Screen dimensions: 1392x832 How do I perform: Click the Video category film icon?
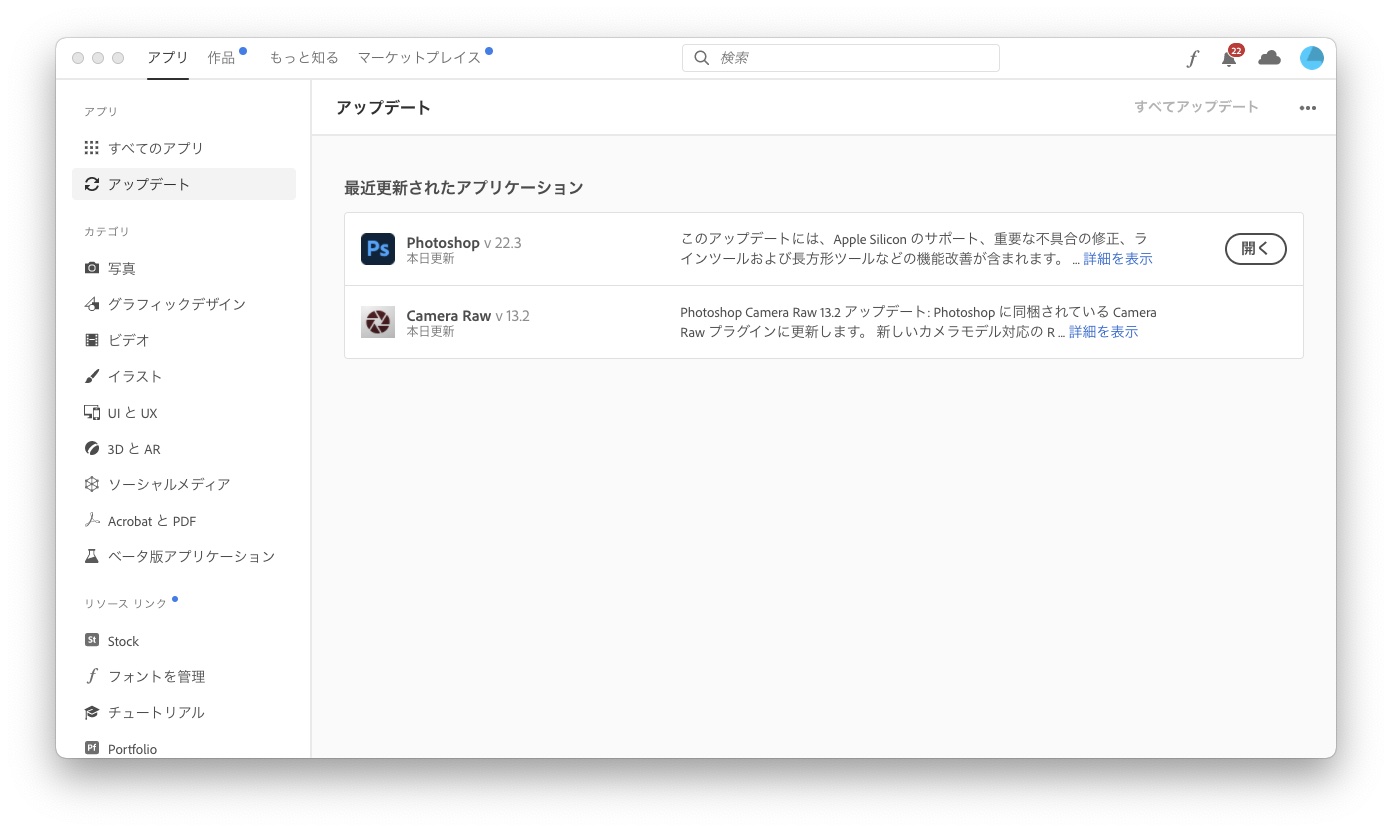pyautogui.click(x=92, y=340)
